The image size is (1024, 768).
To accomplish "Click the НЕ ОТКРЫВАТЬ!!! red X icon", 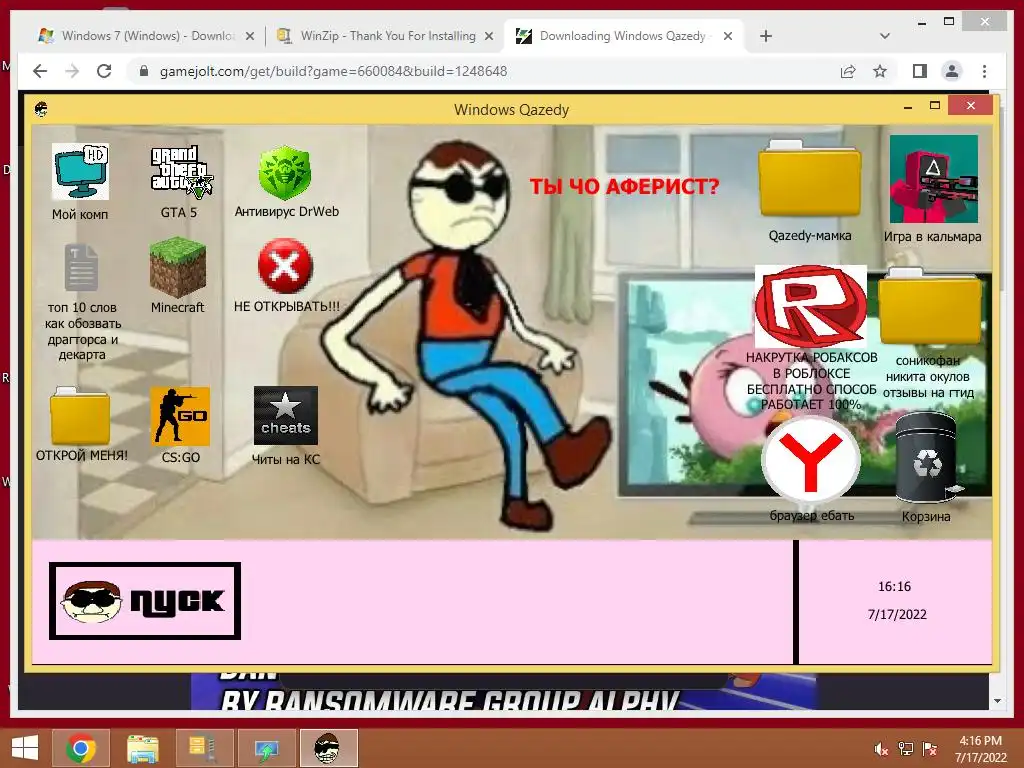I will [x=285, y=266].
